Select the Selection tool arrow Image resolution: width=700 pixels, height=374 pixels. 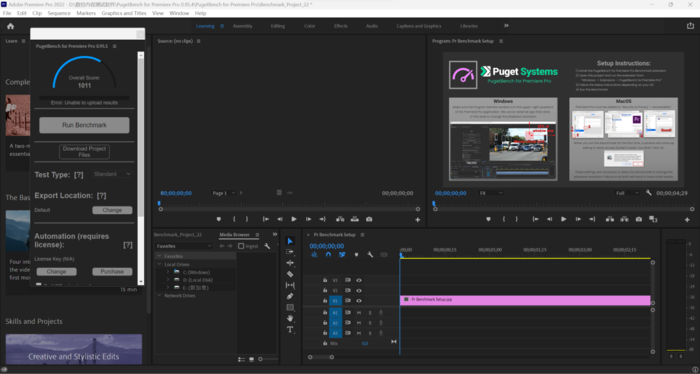click(x=290, y=241)
